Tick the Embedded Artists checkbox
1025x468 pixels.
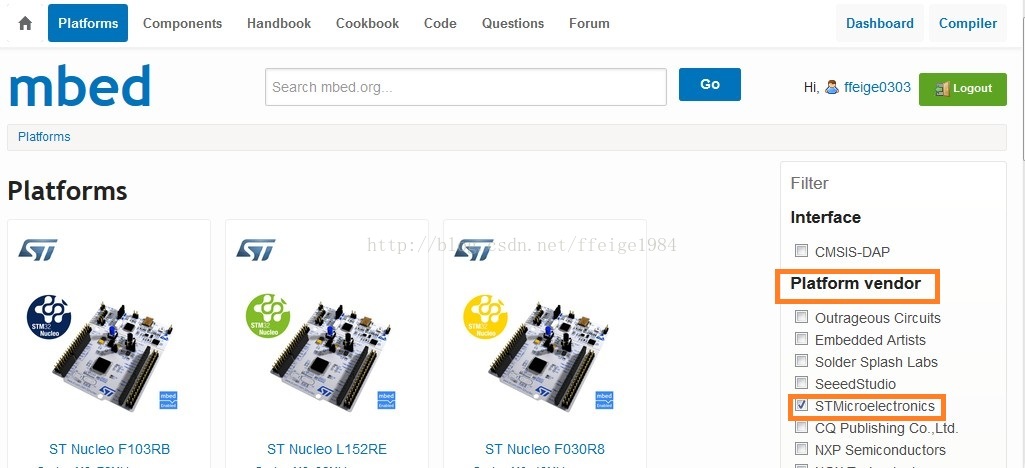click(801, 339)
